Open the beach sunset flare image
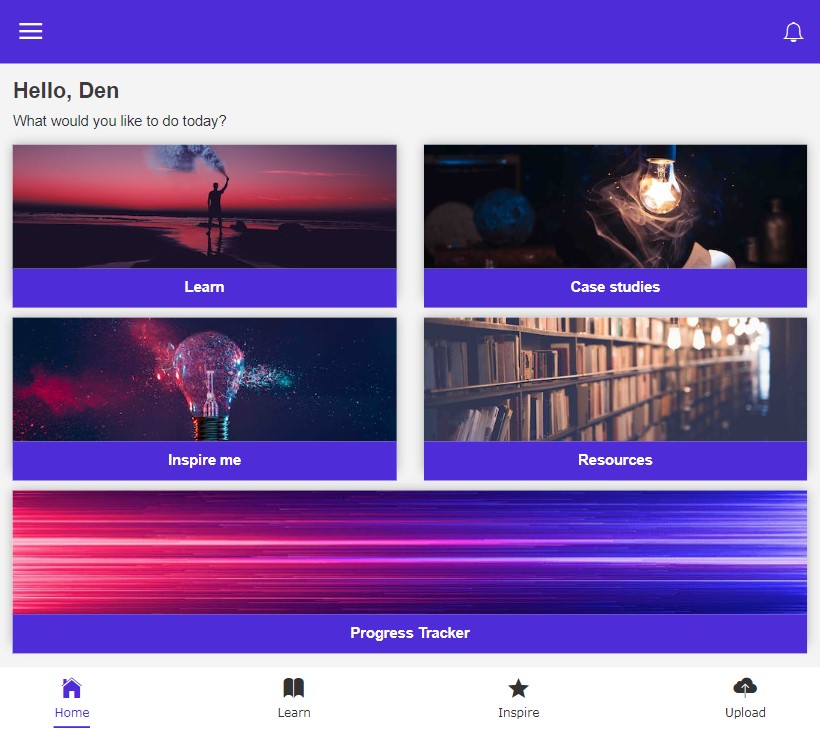 (x=204, y=206)
